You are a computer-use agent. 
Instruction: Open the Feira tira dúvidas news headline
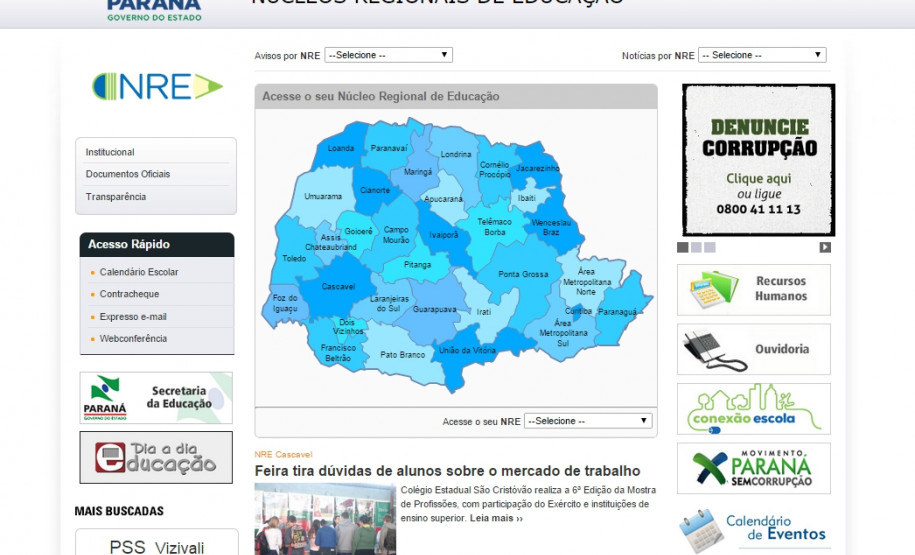click(448, 471)
